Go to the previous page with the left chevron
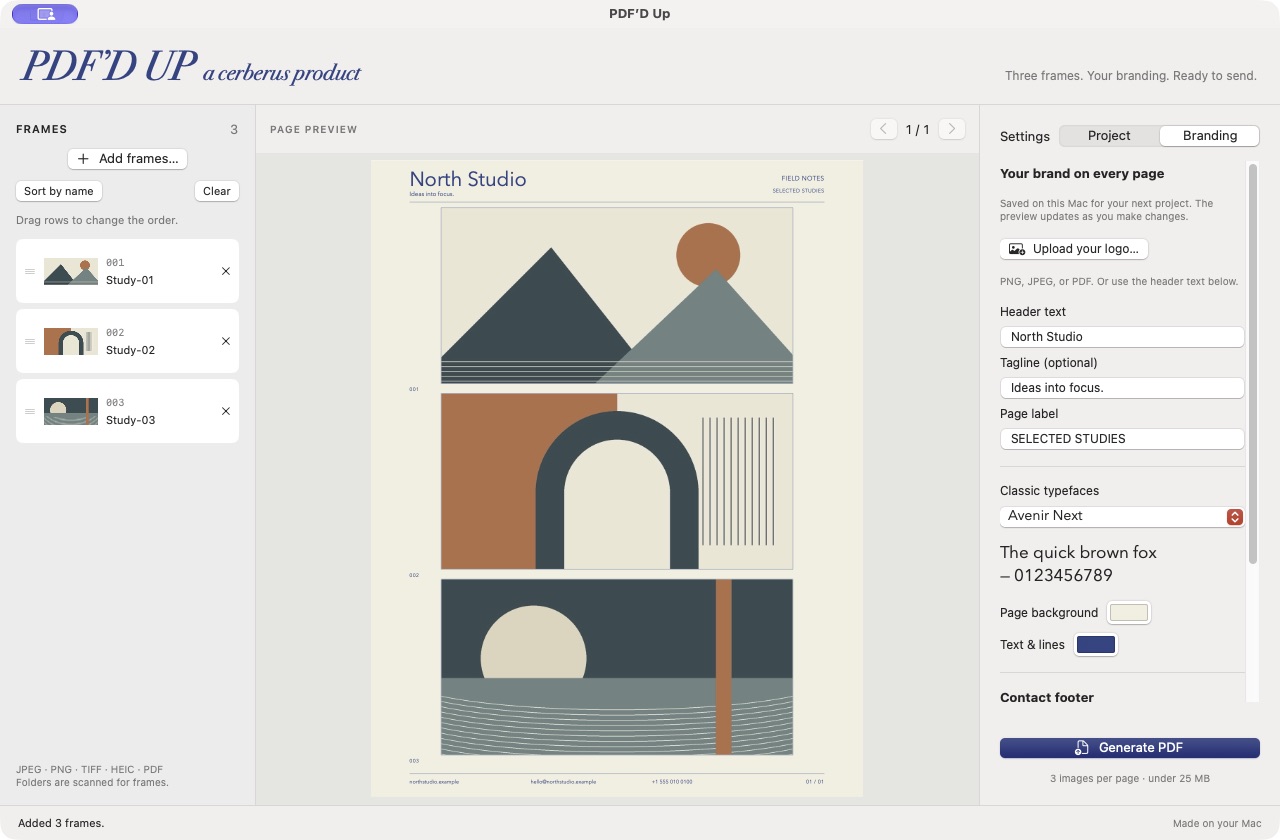 [x=884, y=129]
